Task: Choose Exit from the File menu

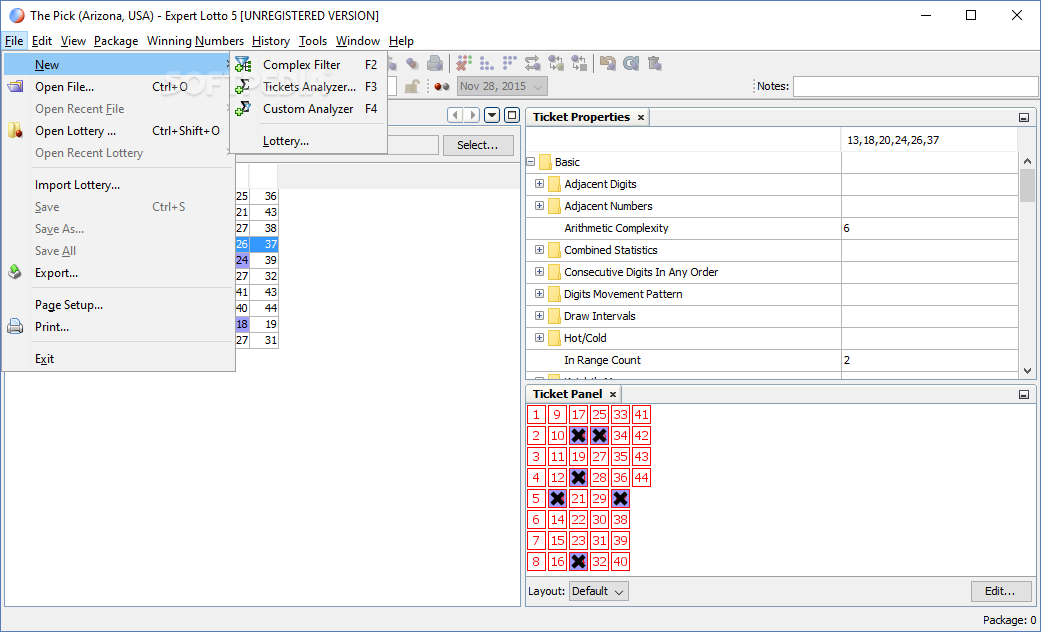Action: pyautogui.click(x=119, y=358)
